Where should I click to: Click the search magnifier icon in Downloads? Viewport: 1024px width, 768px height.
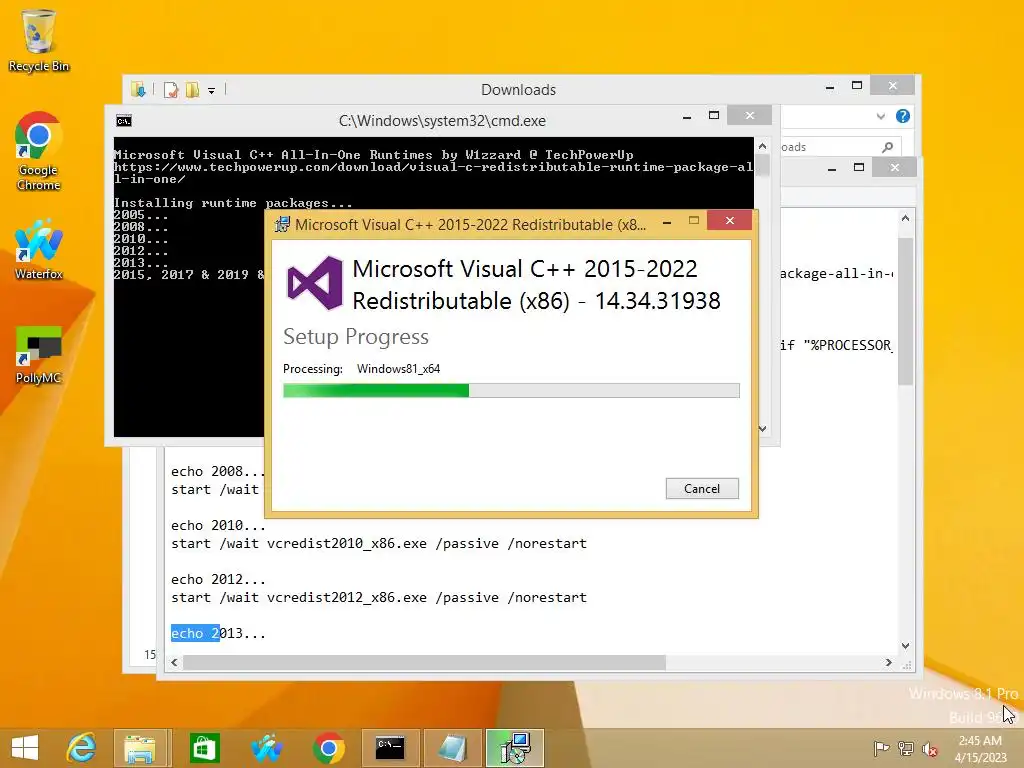tap(887, 147)
